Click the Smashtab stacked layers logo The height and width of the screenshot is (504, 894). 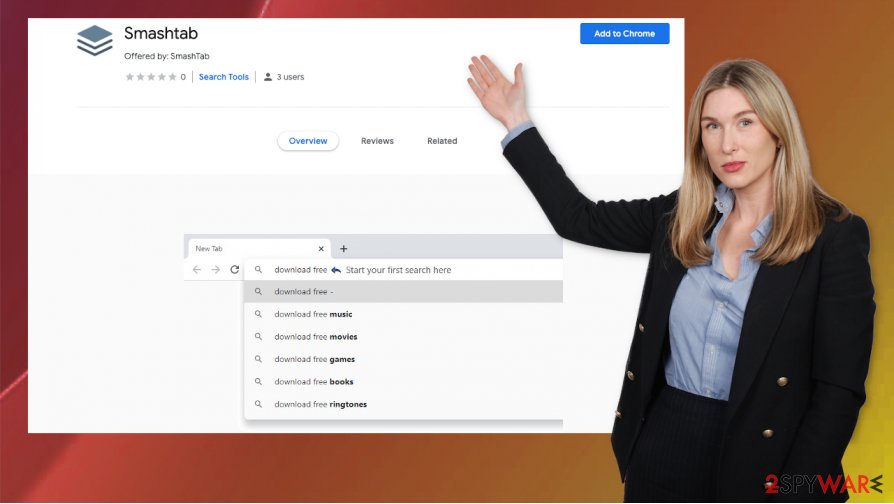pyautogui.click(x=95, y=40)
